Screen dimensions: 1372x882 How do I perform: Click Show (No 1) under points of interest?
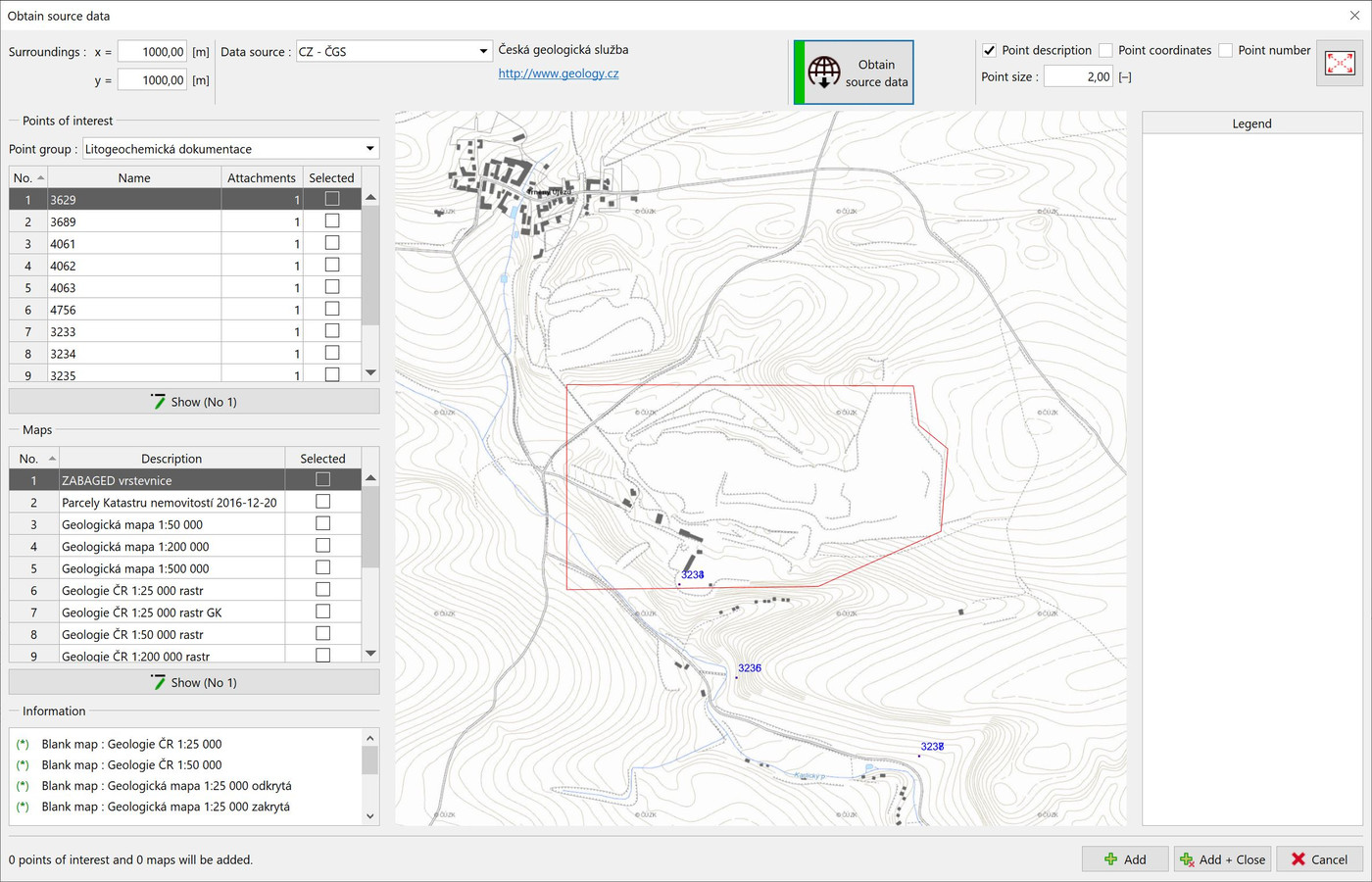(194, 402)
